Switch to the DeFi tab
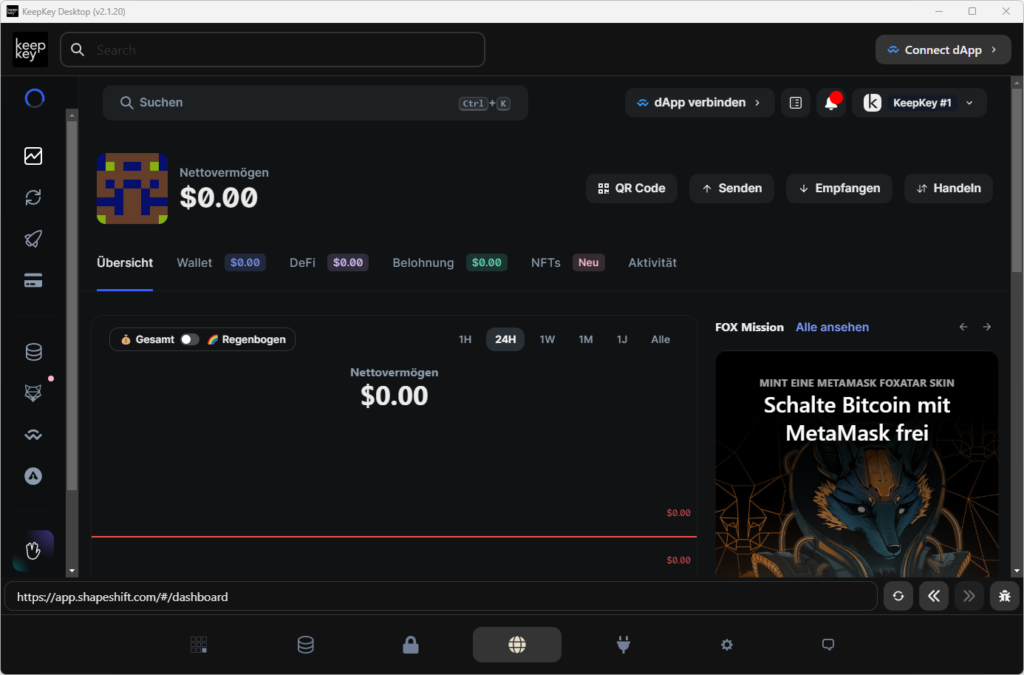Image resolution: width=1024 pixels, height=675 pixels. click(x=328, y=262)
